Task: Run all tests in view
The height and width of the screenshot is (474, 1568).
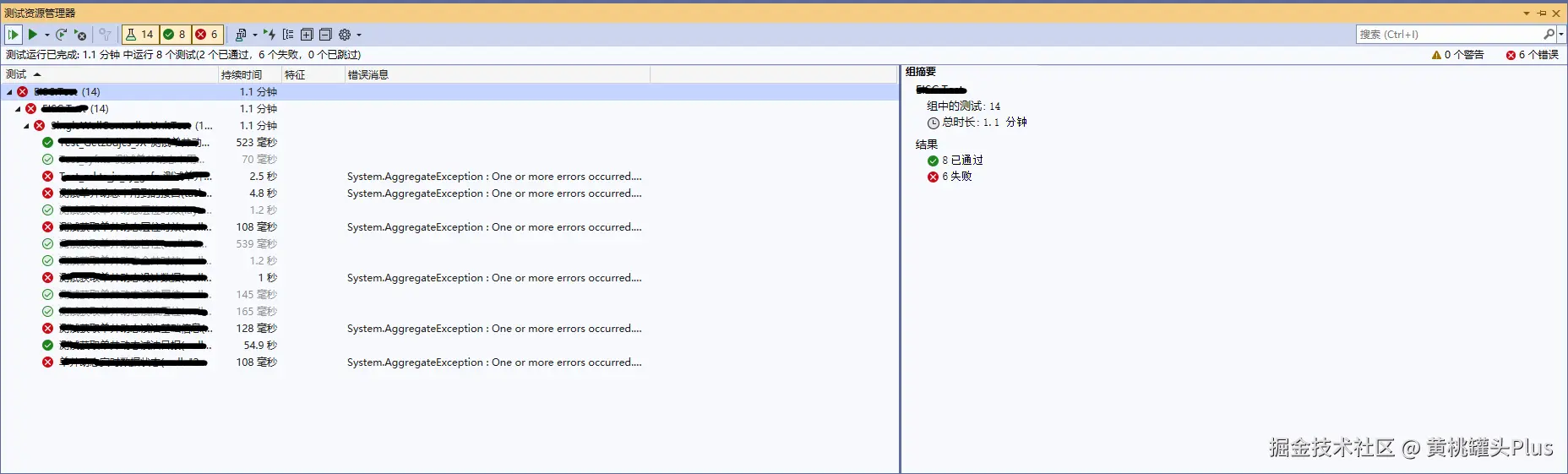Action: 13,35
